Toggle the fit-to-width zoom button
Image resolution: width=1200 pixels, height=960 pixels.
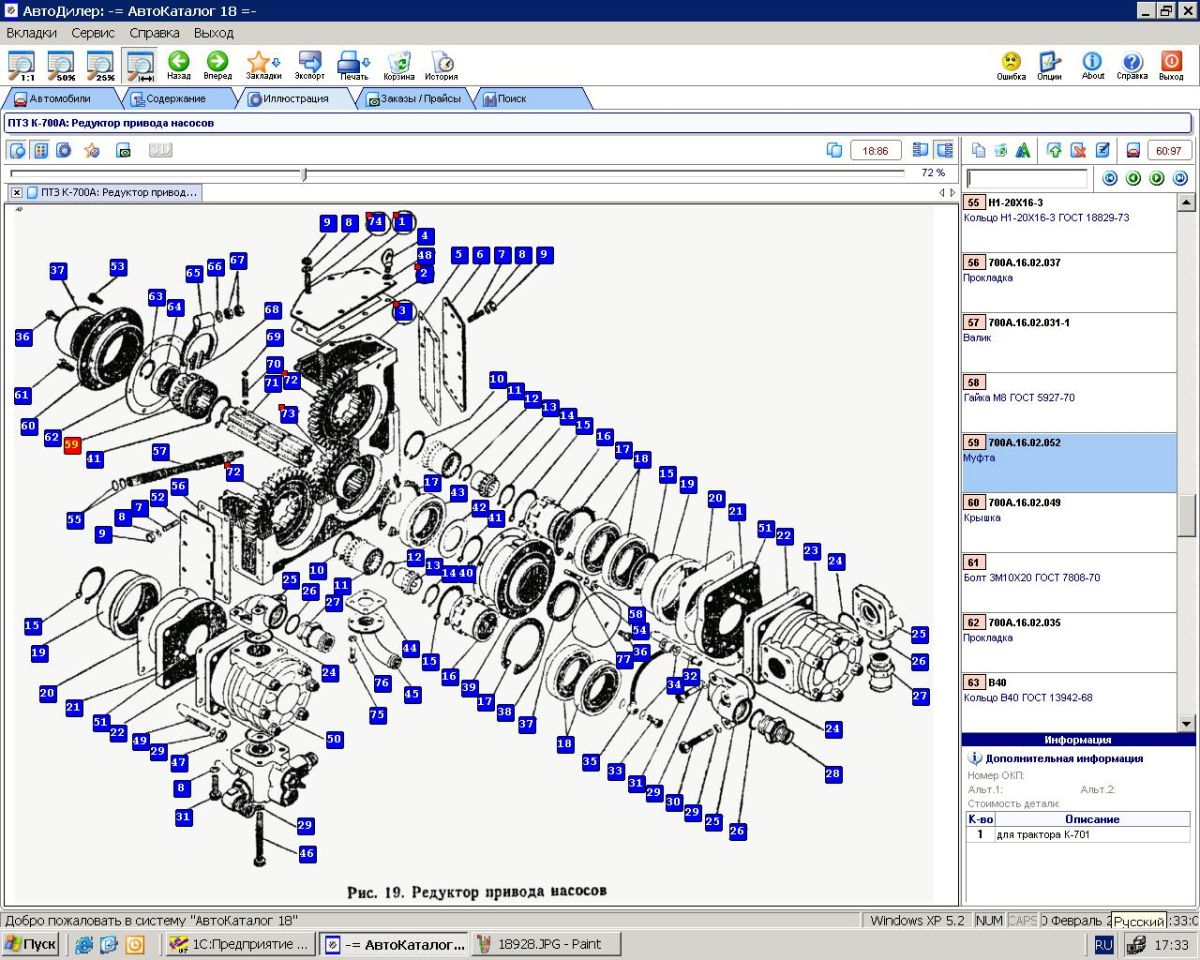[x=140, y=65]
